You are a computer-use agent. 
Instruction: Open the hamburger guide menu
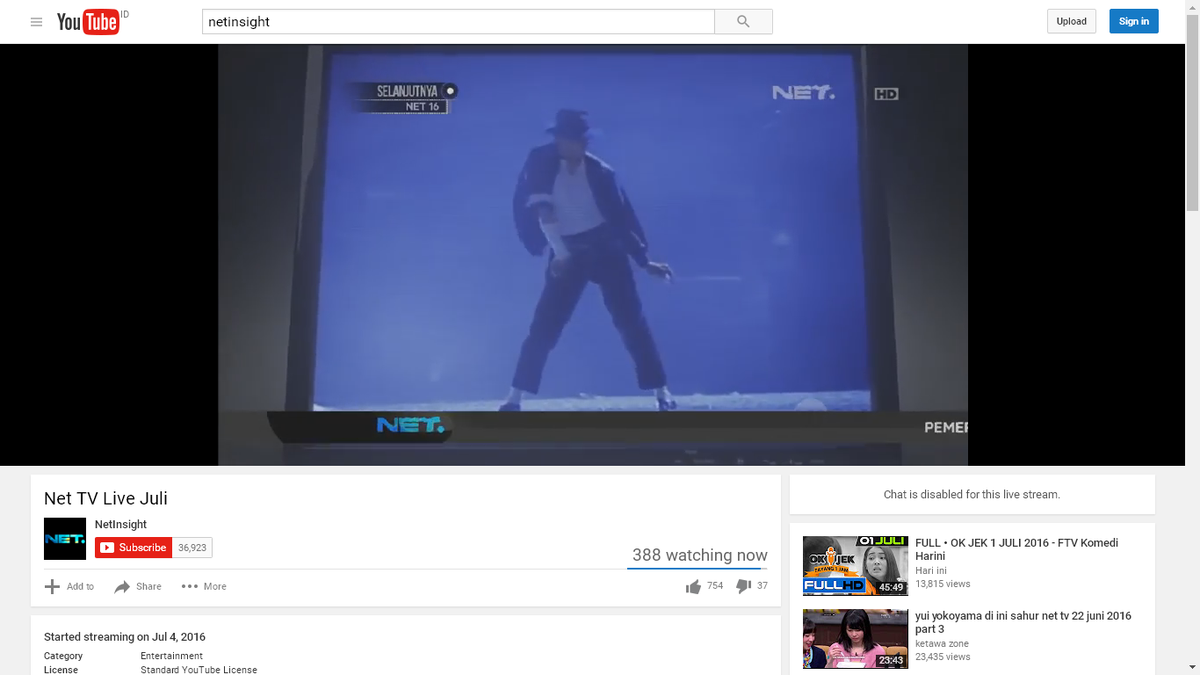37,21
